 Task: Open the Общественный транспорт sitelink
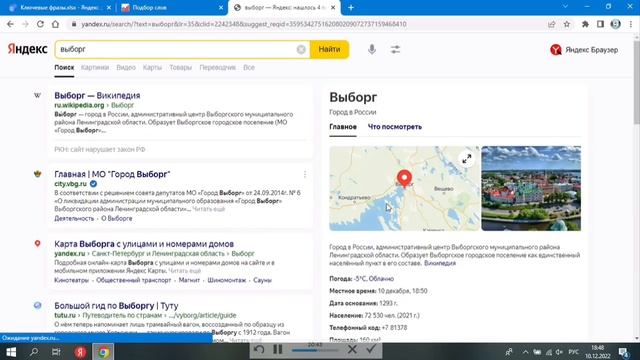(x=133, y=280)
